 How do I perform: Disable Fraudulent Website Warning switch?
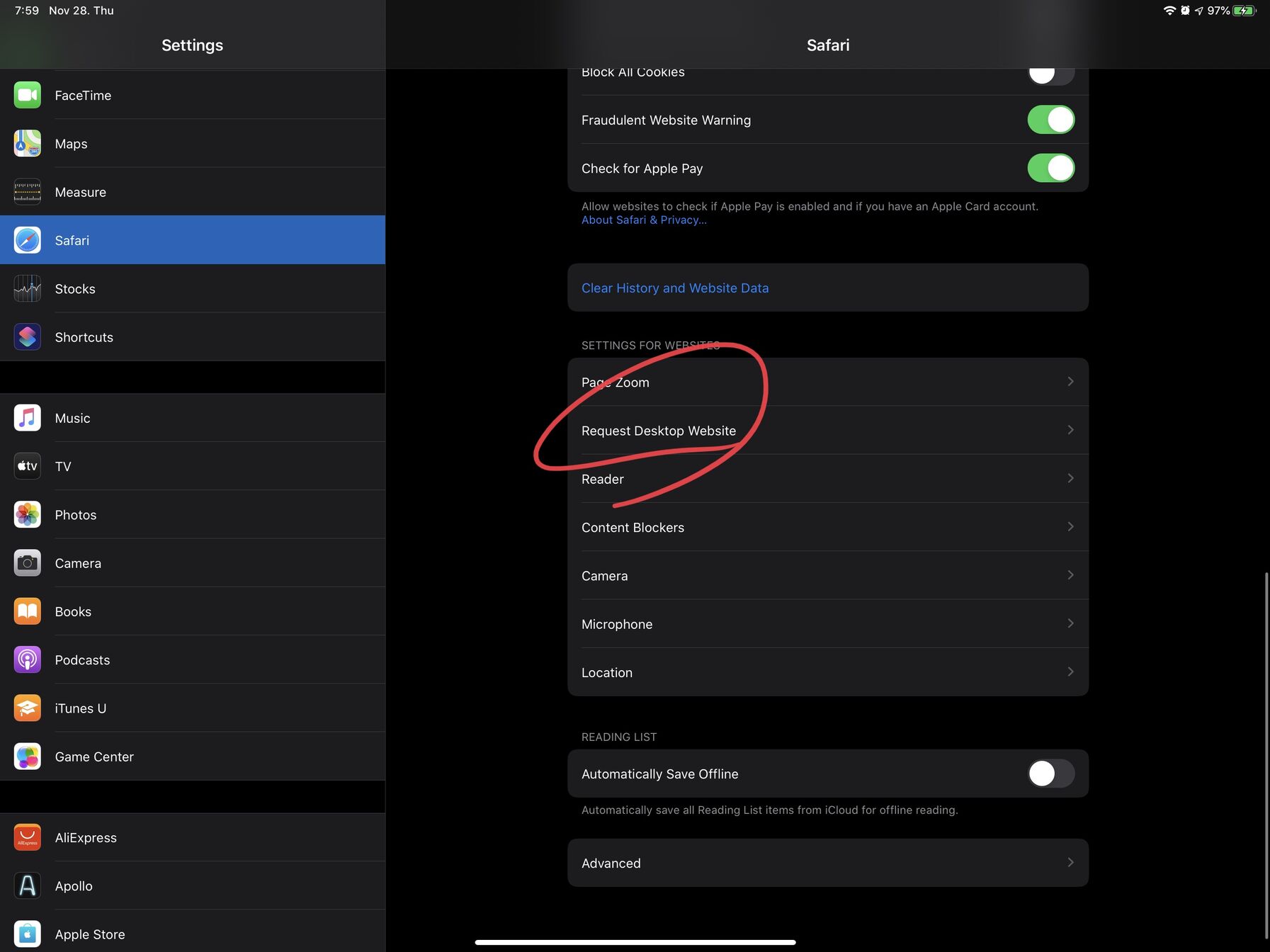click(x=1051, y=120)
